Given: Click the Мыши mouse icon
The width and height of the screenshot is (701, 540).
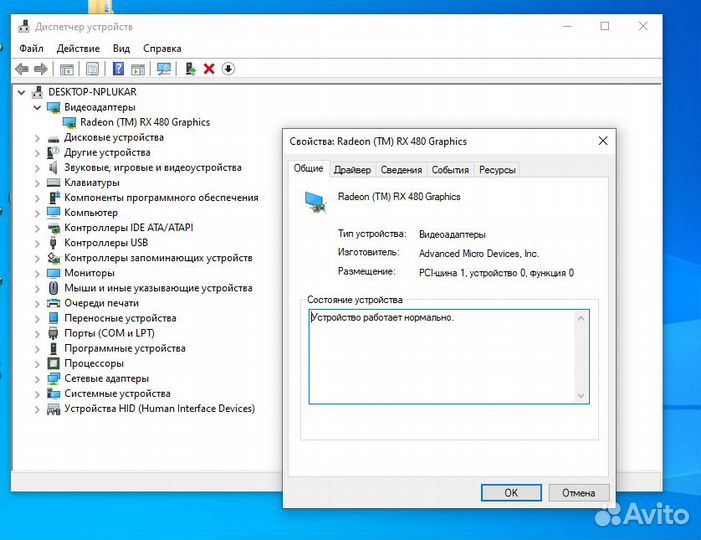Looking at the screenshot, I should (x=53, y=288).
